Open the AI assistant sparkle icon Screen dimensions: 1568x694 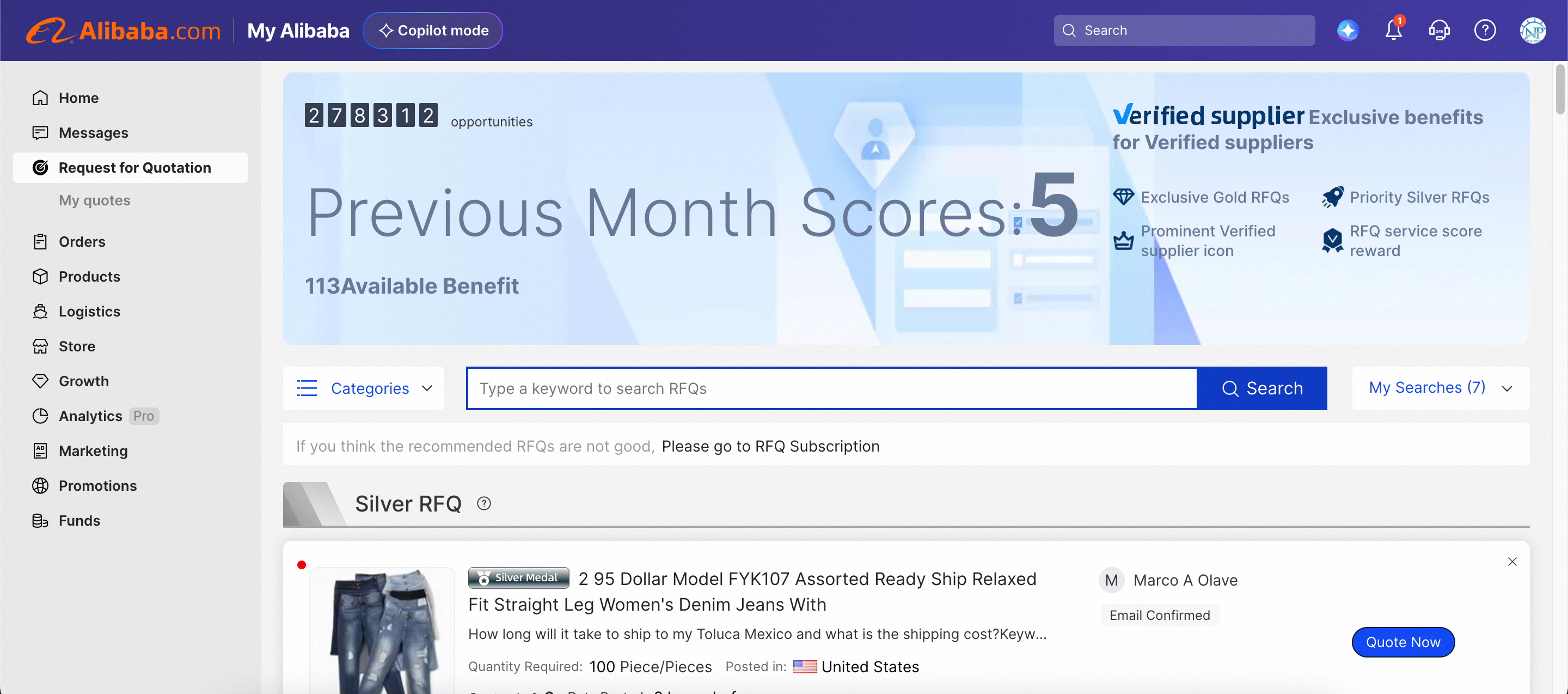[1347, 31]
